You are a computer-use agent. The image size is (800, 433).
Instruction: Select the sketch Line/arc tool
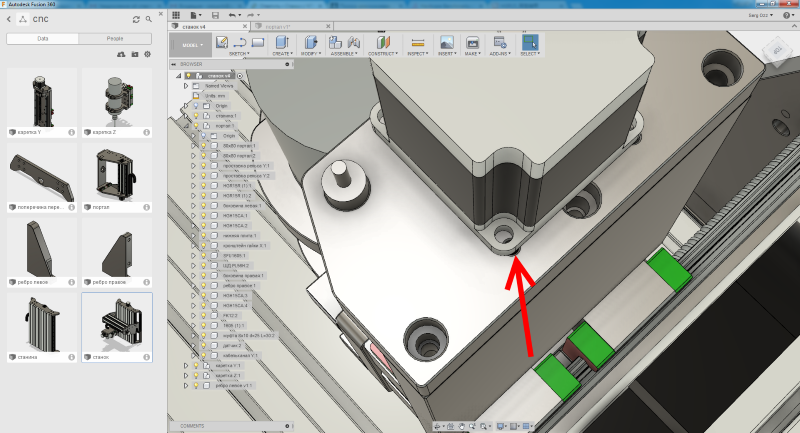coord(239,42)
